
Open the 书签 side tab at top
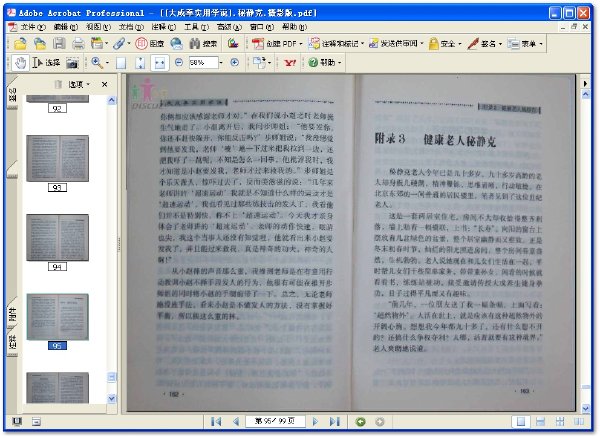tap(13, 95)
